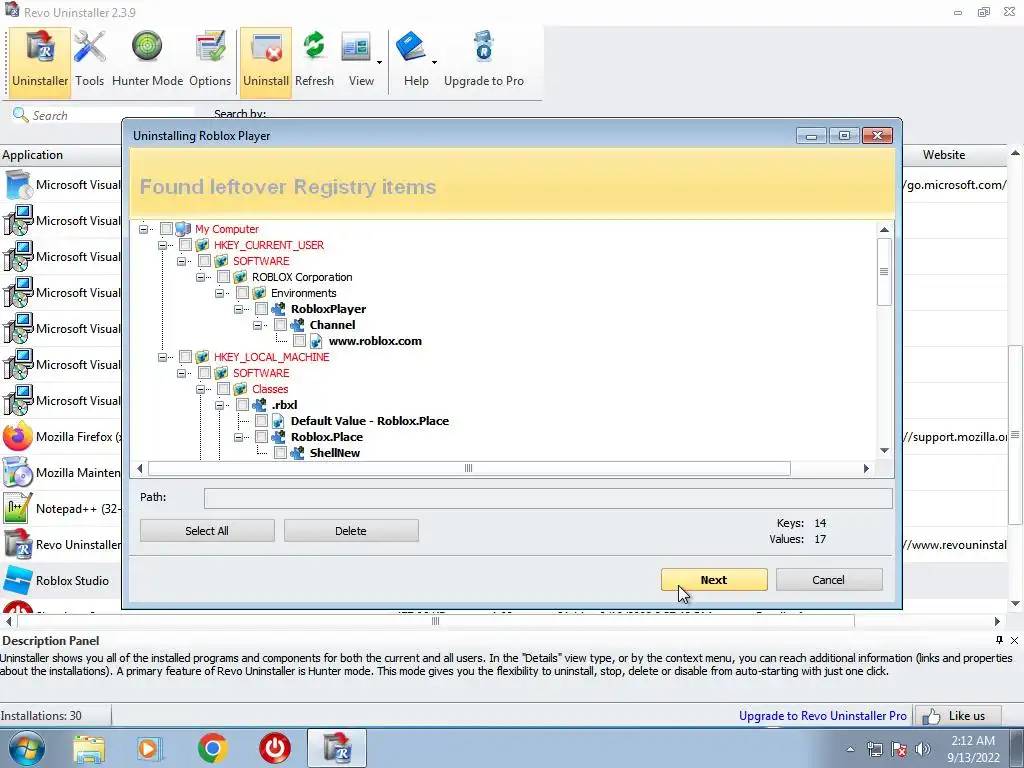The width and height of the screenshot is (1024, 768).
Task: Close the Description Panel
Action: pyautogui.click(x=1014, y=640)
